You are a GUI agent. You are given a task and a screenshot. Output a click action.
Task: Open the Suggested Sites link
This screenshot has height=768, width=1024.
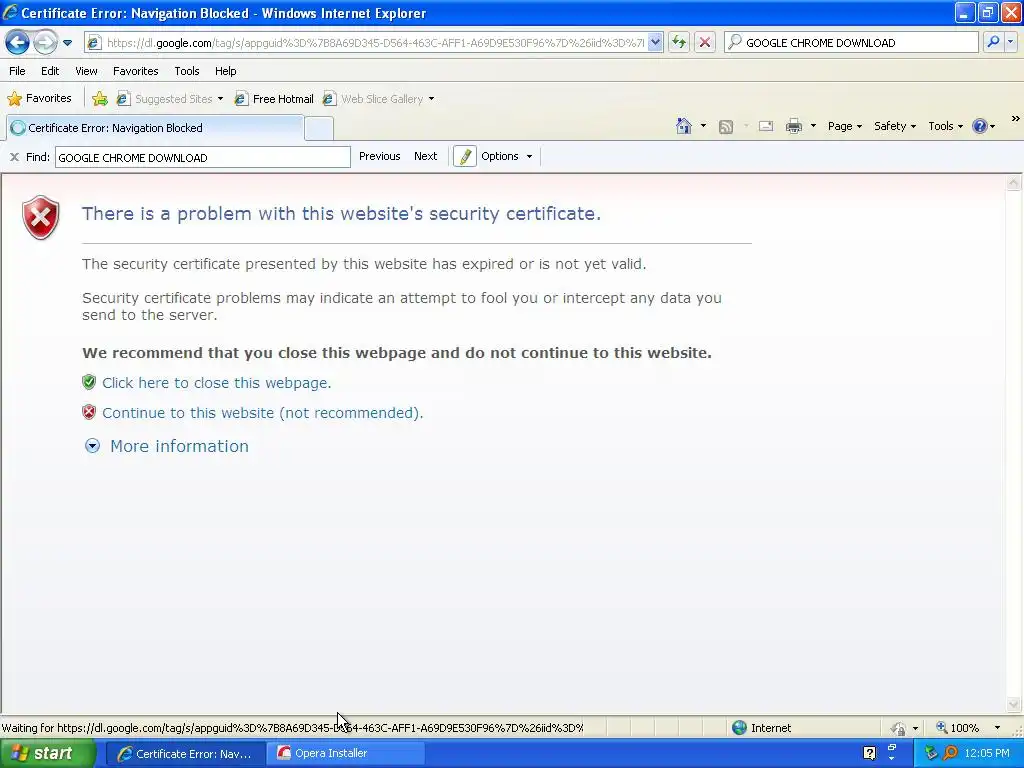(x=170, y=99)
